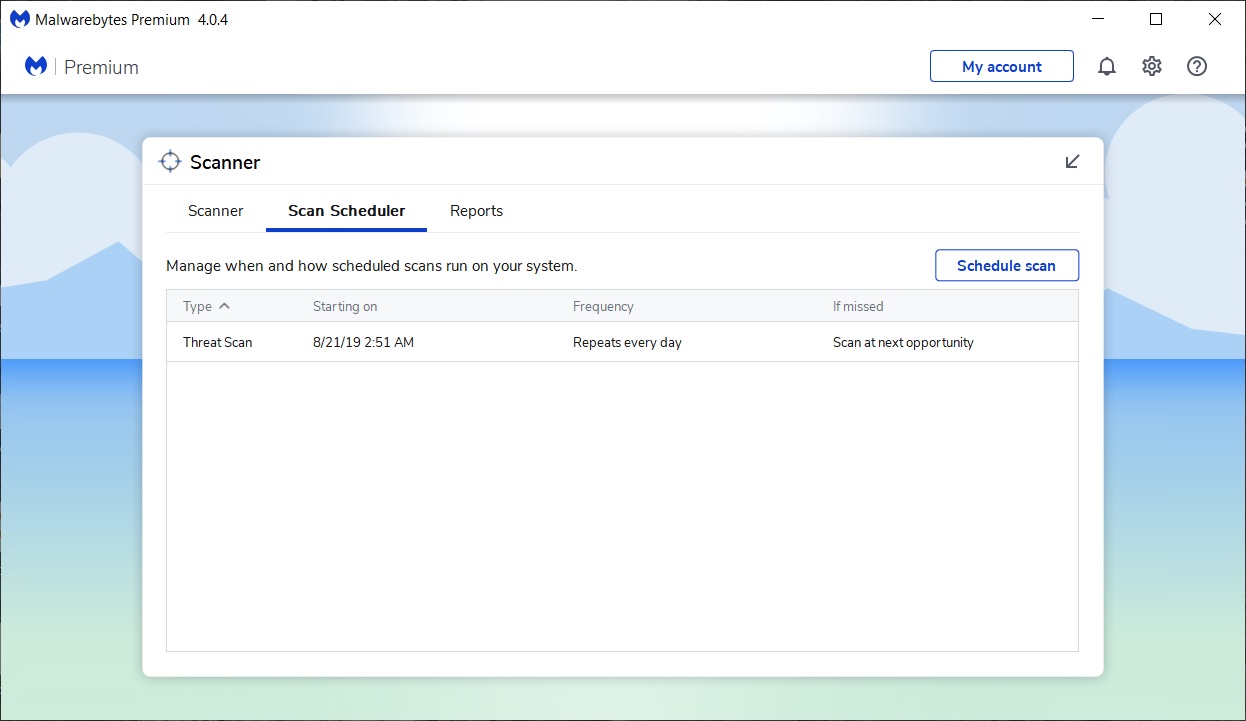Open the notifications bell
1246x721 pixels.
1107,67
